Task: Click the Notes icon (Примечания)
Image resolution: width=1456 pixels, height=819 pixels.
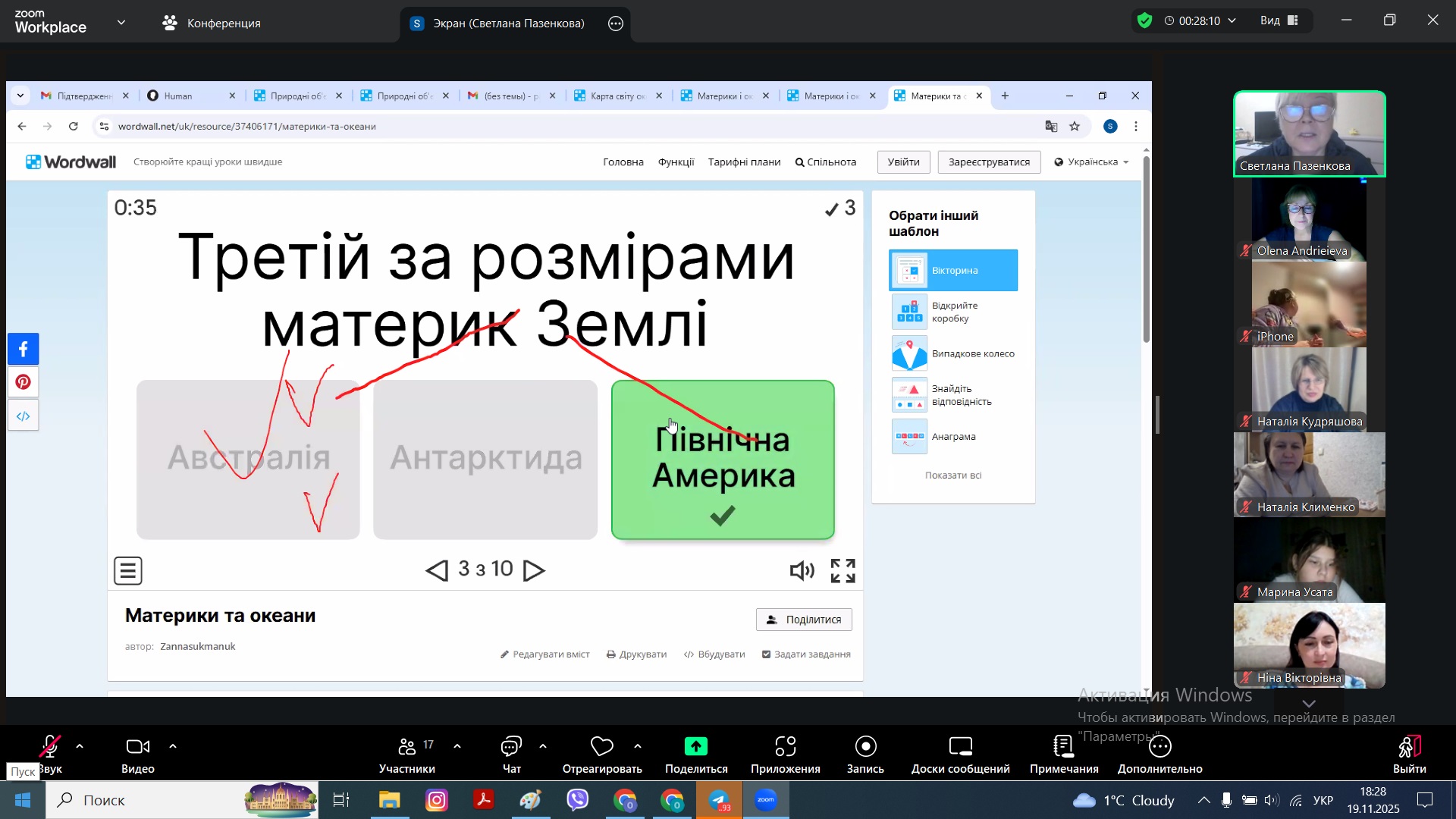Action: click(1063, 747)
